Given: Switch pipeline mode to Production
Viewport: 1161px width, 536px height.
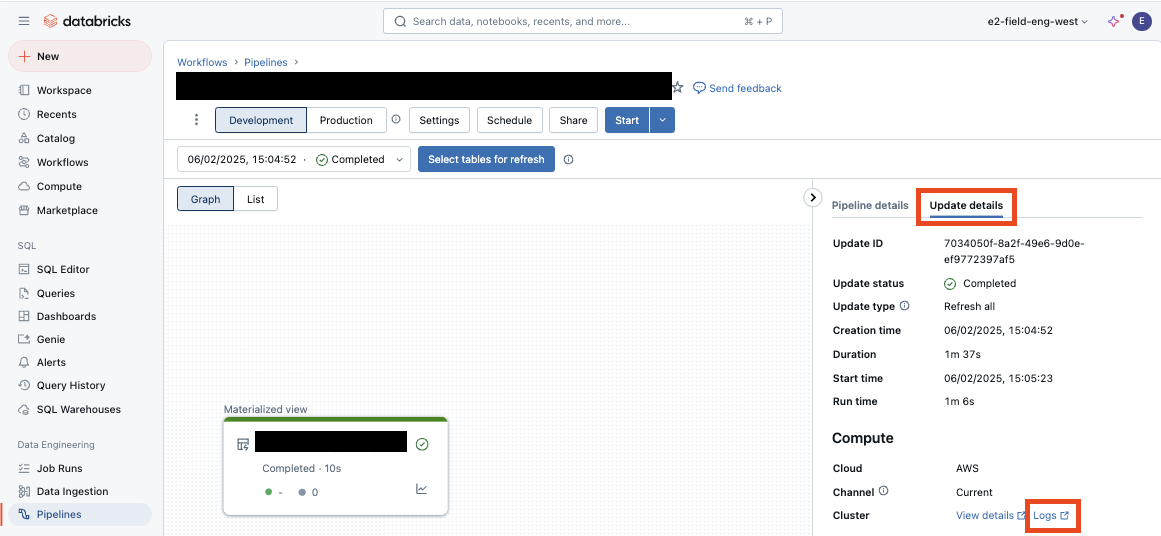Looking at the screenshot, I should coord(346,120).
